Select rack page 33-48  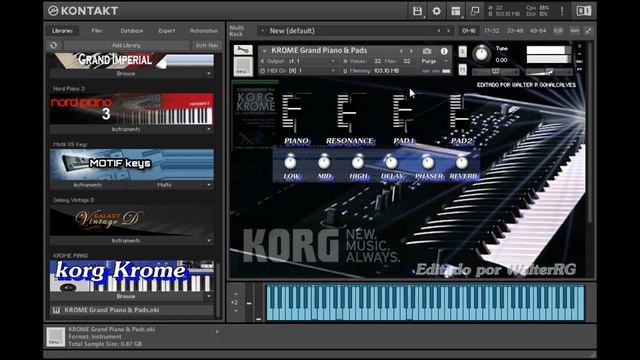coord(515,31)
